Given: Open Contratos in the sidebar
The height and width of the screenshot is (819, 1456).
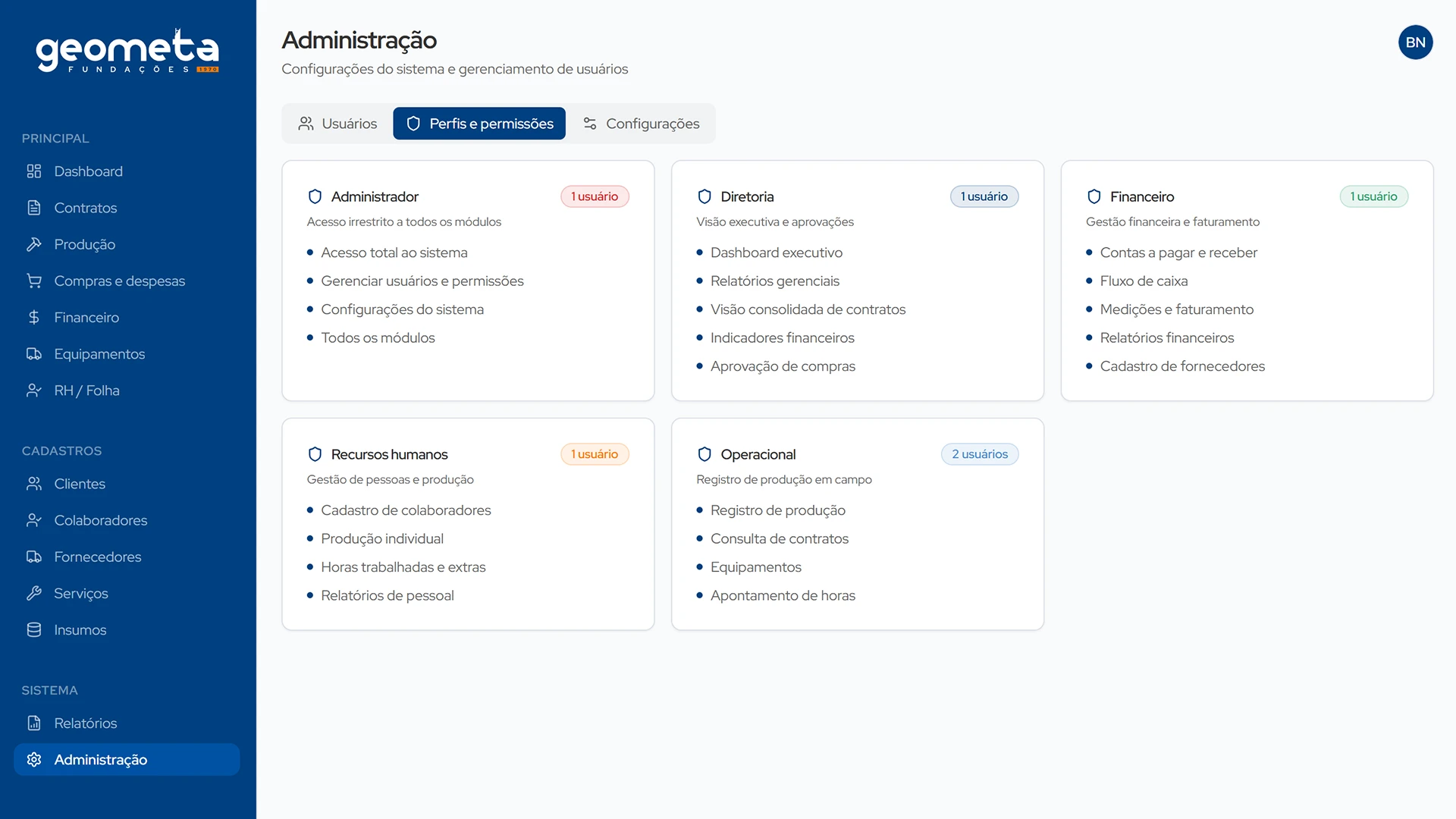Looking at the screenshot, I should [x=85, y=208].
